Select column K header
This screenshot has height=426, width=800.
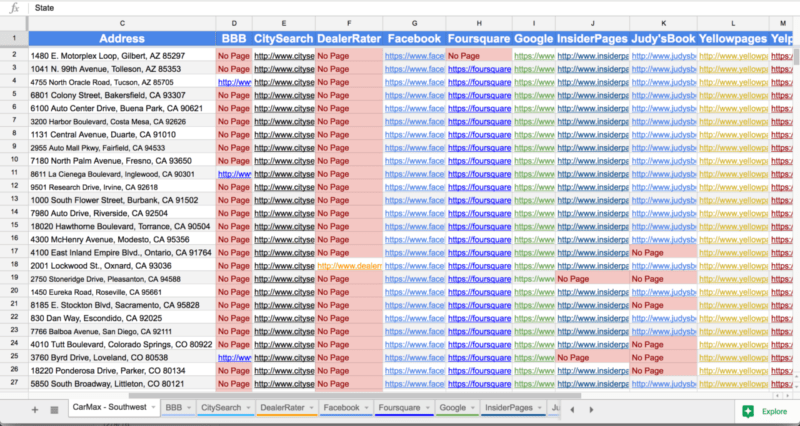tap(663, 23)
